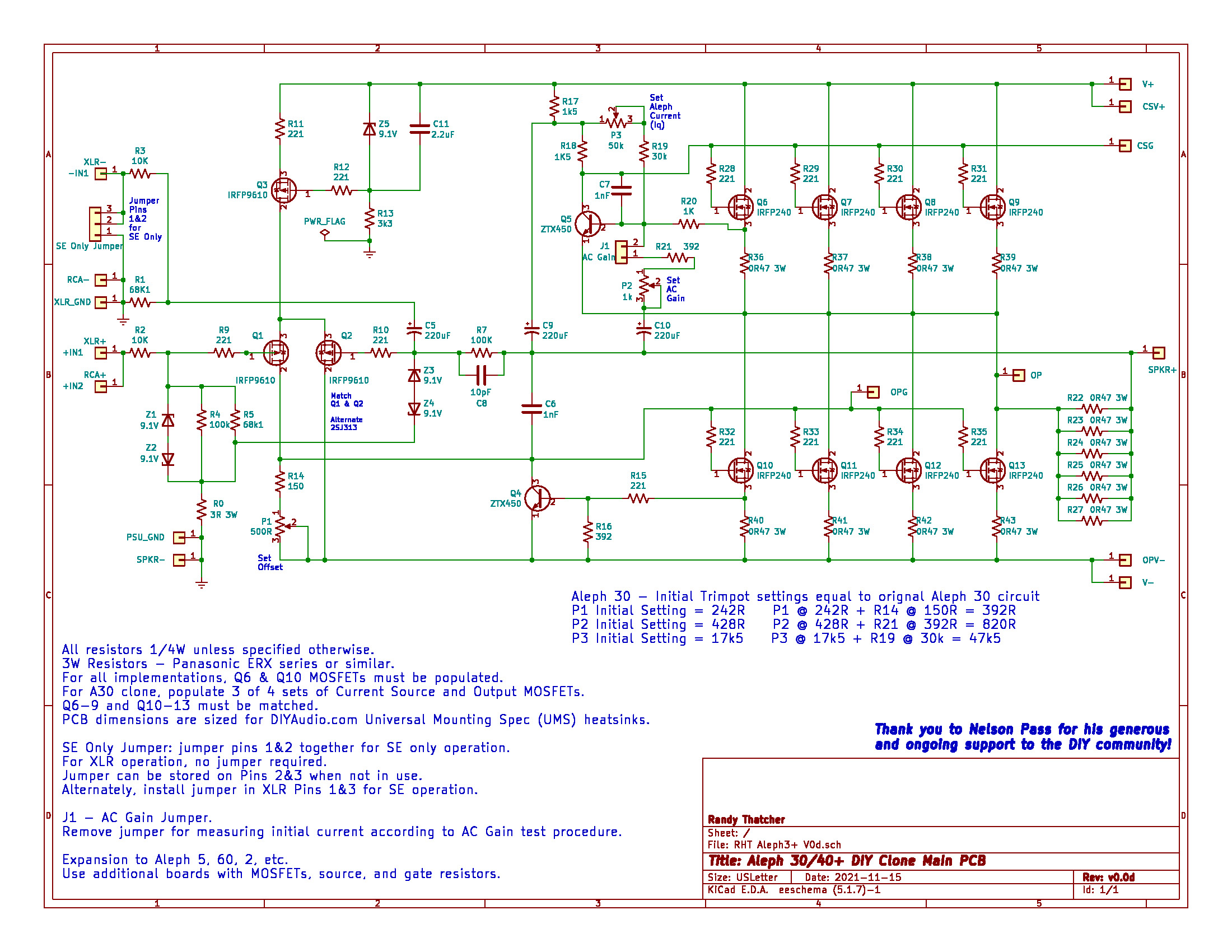1232x952 pixels.
Task: Select the Q9 IRFP240 MOSFET symbol
Action: pyautogui.click(x=992, y=208)
